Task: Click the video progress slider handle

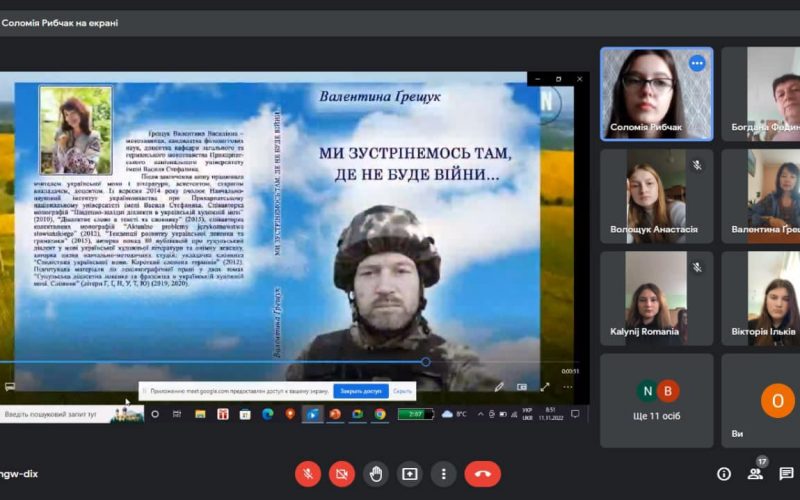Action: point(426,362)
